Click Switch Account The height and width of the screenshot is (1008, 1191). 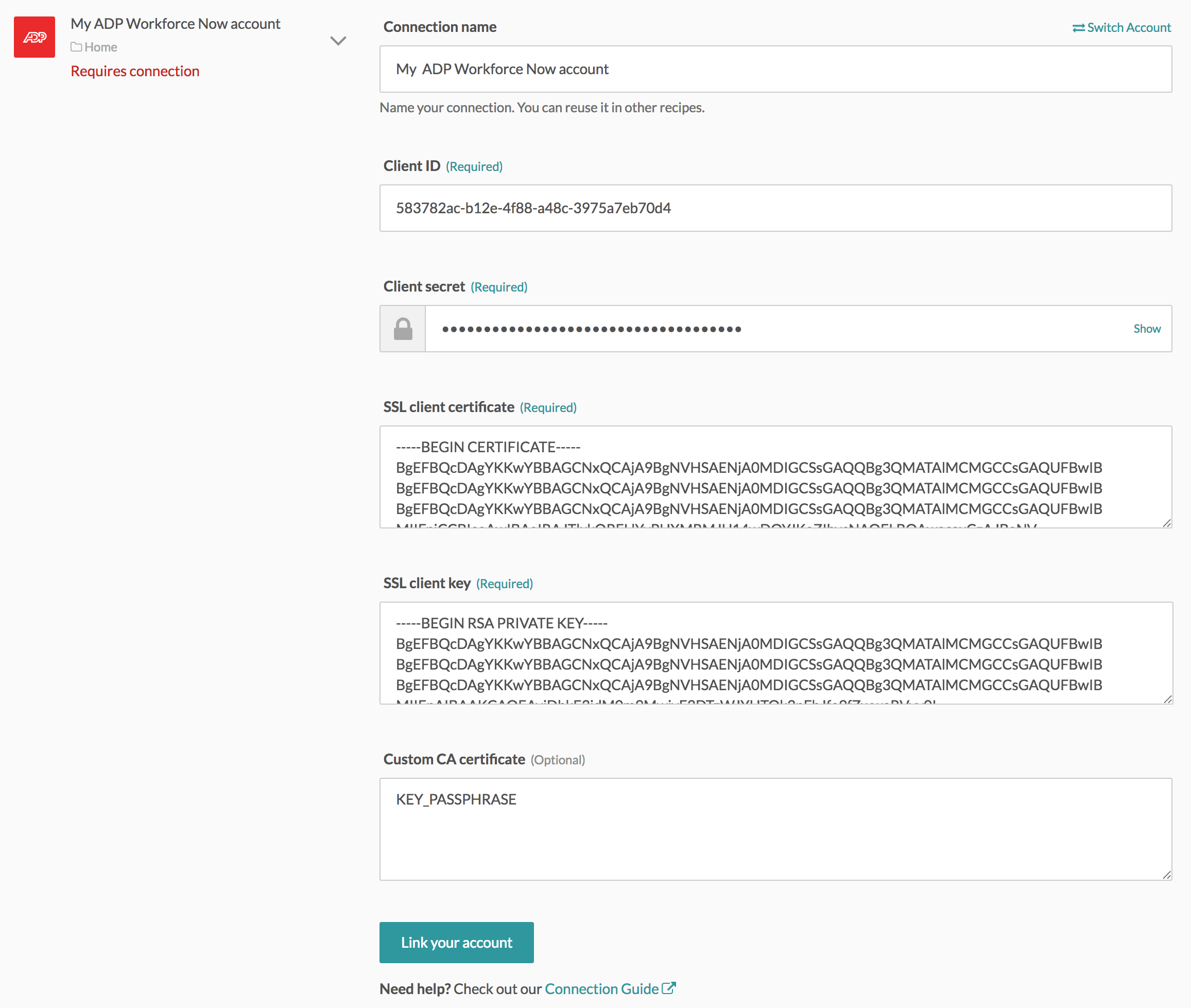1128,27
